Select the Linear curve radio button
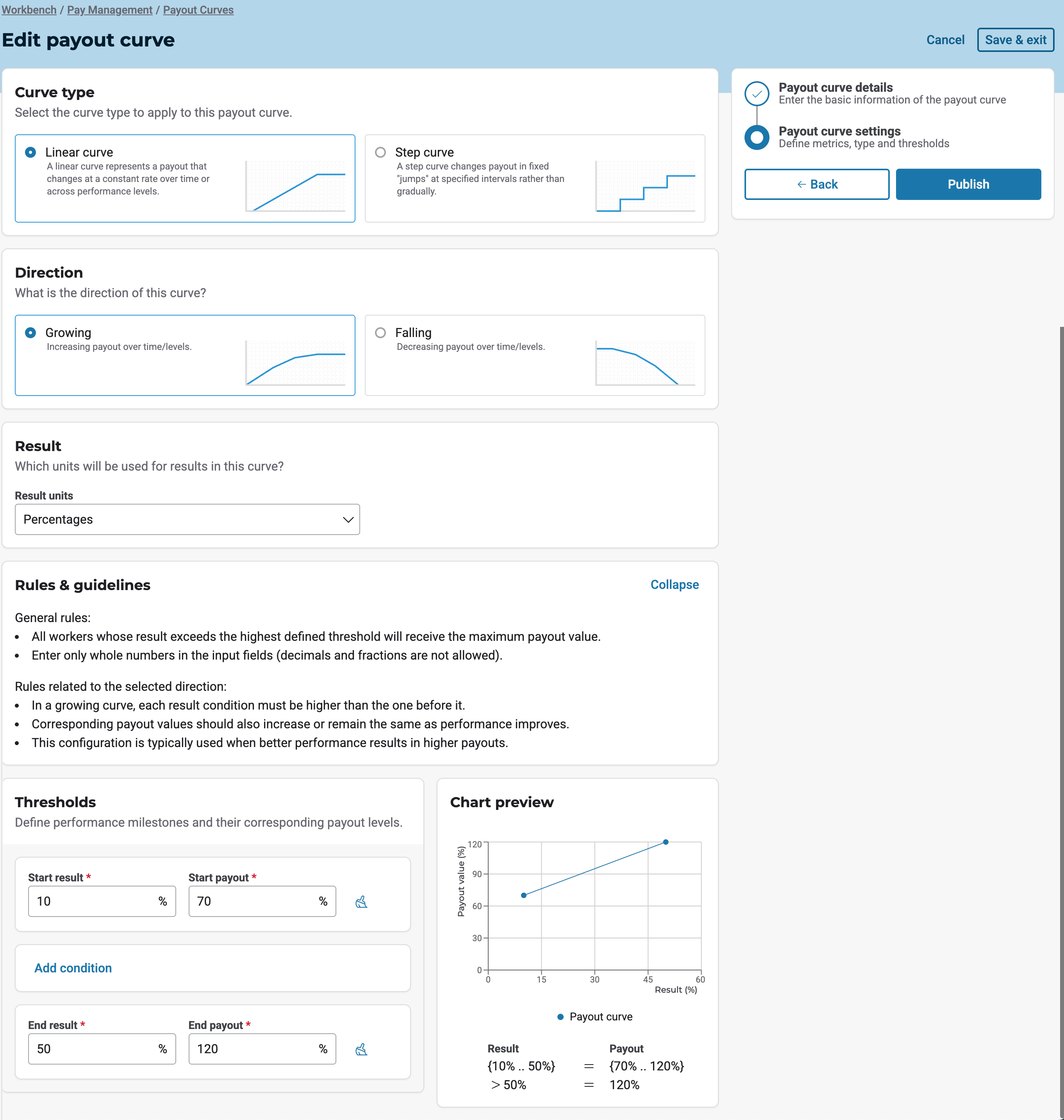The height and width of the screenshot is (1120, 1064). [x=30, y=152]
